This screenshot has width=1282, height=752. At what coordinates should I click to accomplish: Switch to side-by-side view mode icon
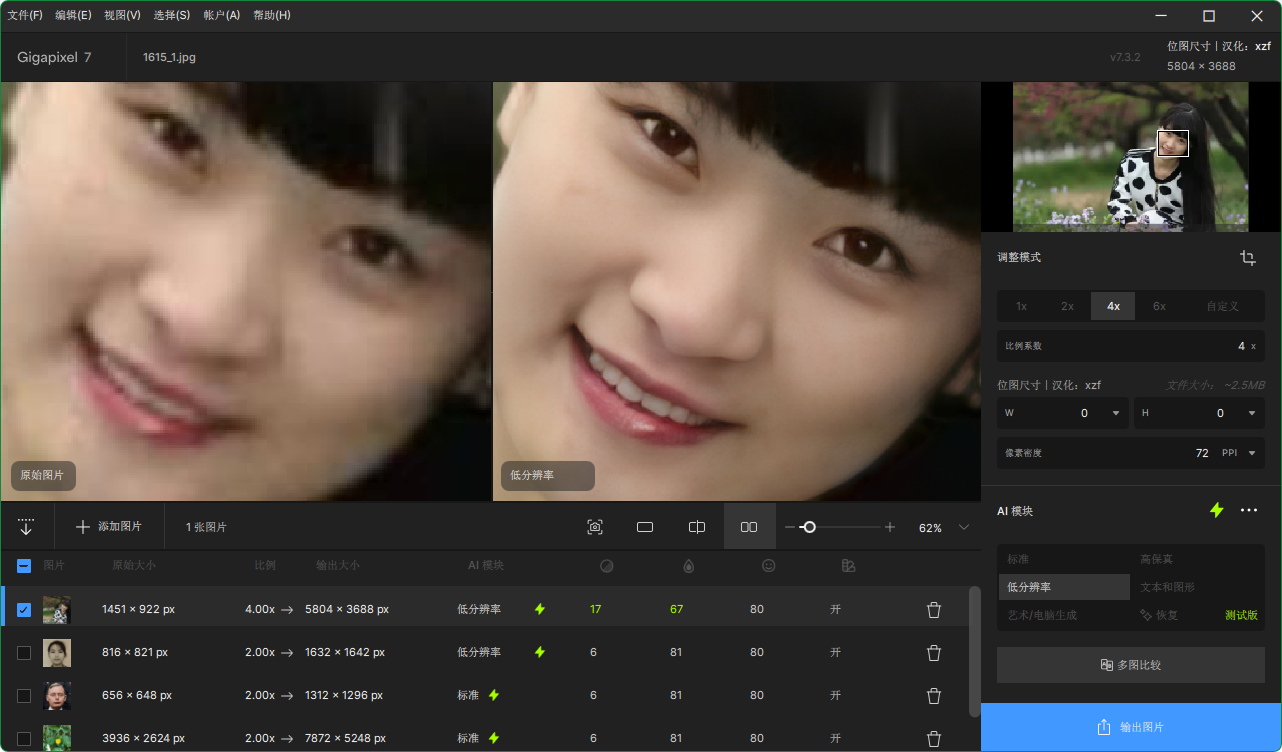click(749, 527)
